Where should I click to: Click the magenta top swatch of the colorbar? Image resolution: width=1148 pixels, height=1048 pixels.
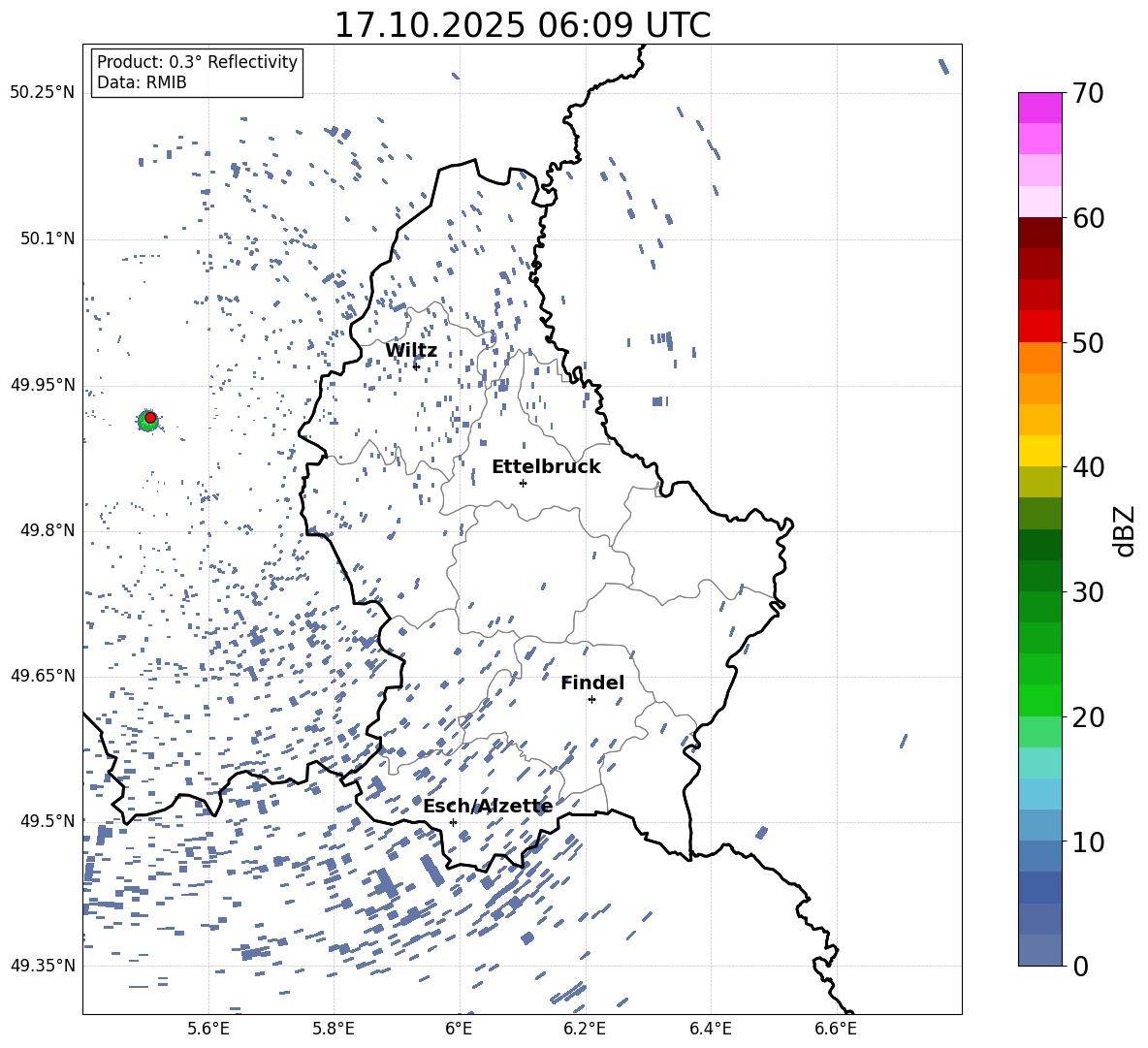1040,108
